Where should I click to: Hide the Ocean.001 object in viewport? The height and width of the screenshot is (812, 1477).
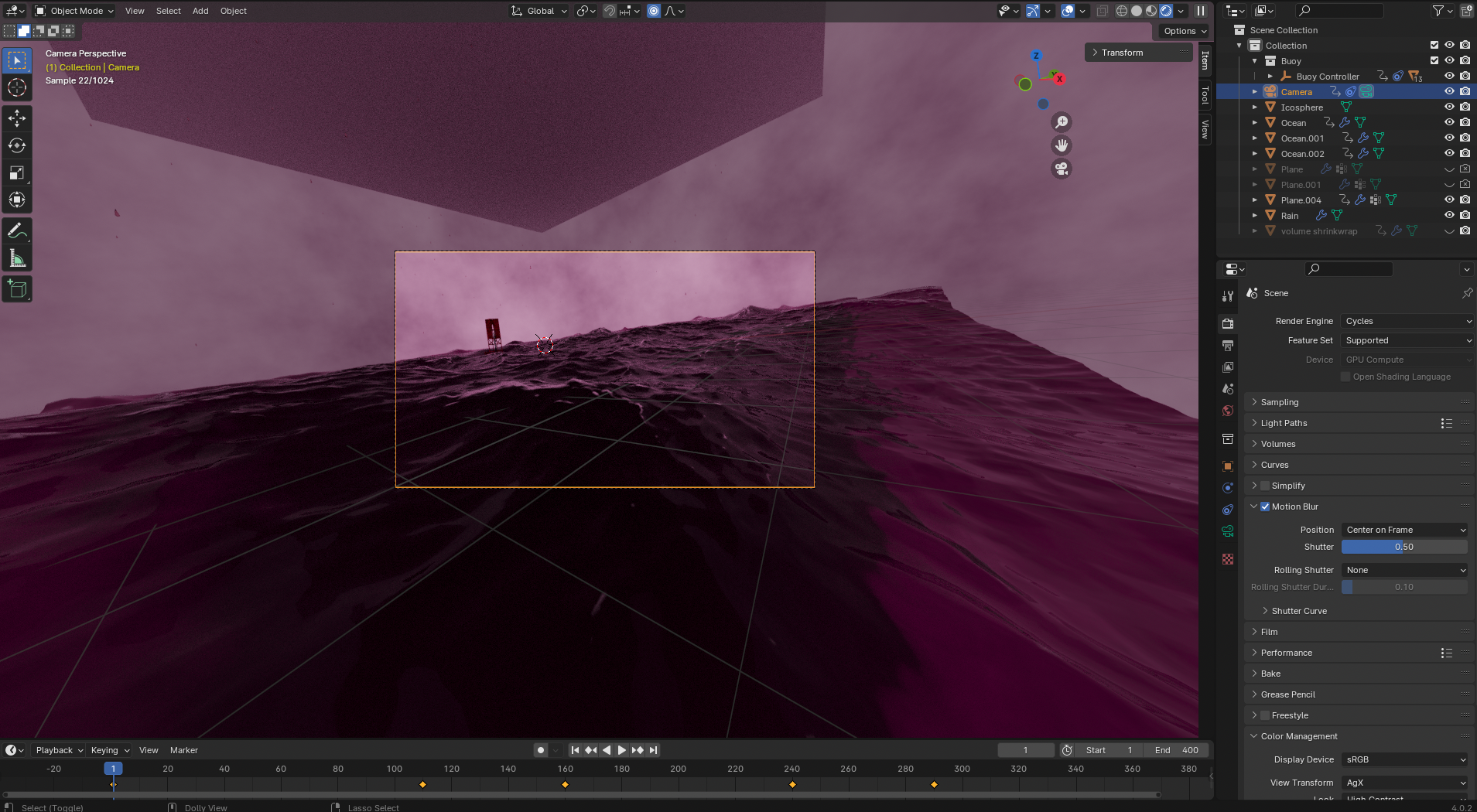[1449, 138]
